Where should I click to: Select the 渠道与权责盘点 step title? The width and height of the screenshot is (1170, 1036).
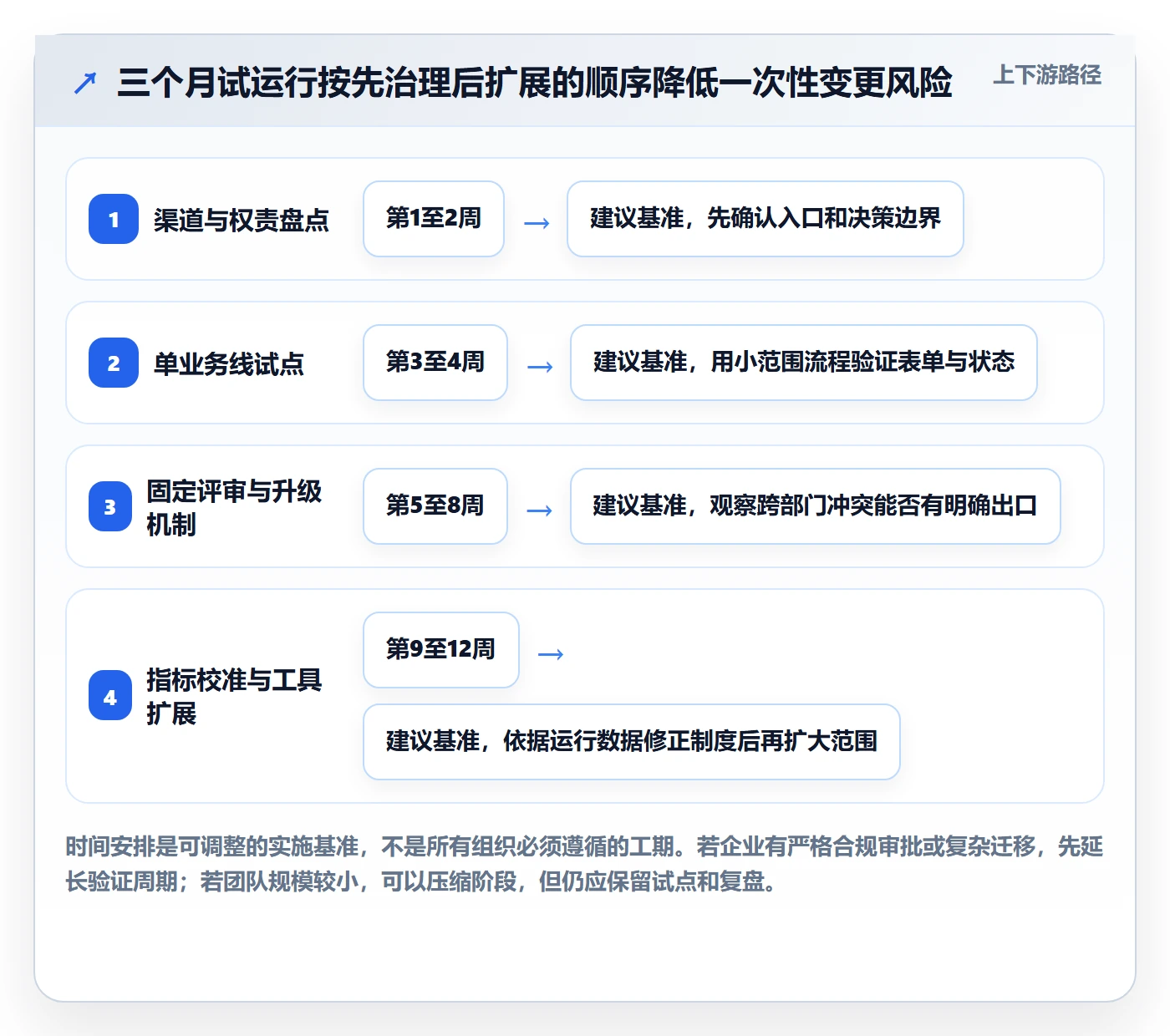242,220
